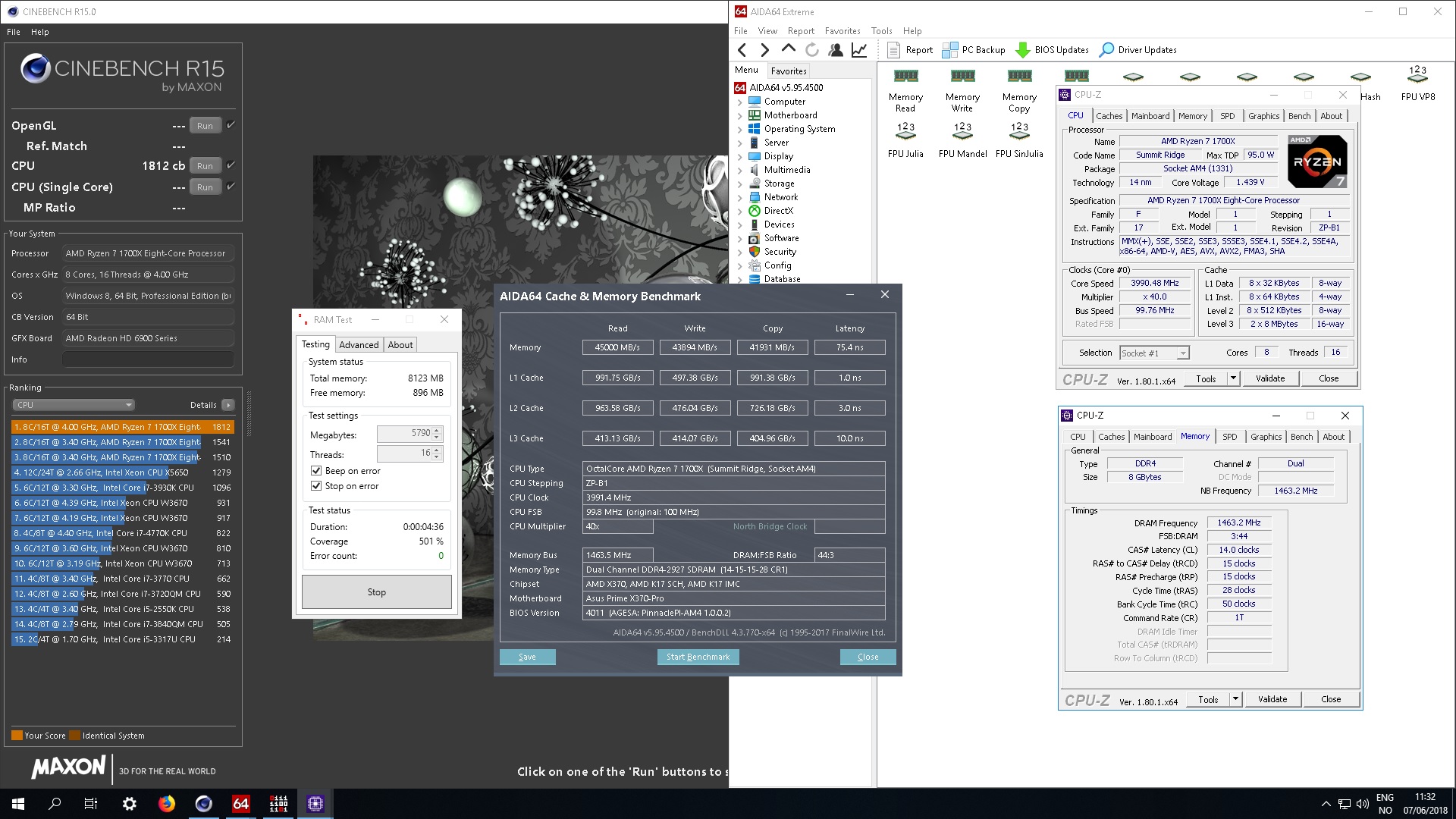
Task: Select top ranking entry 8C/16T @ 4.00 GHz
Action: (122, 427)
